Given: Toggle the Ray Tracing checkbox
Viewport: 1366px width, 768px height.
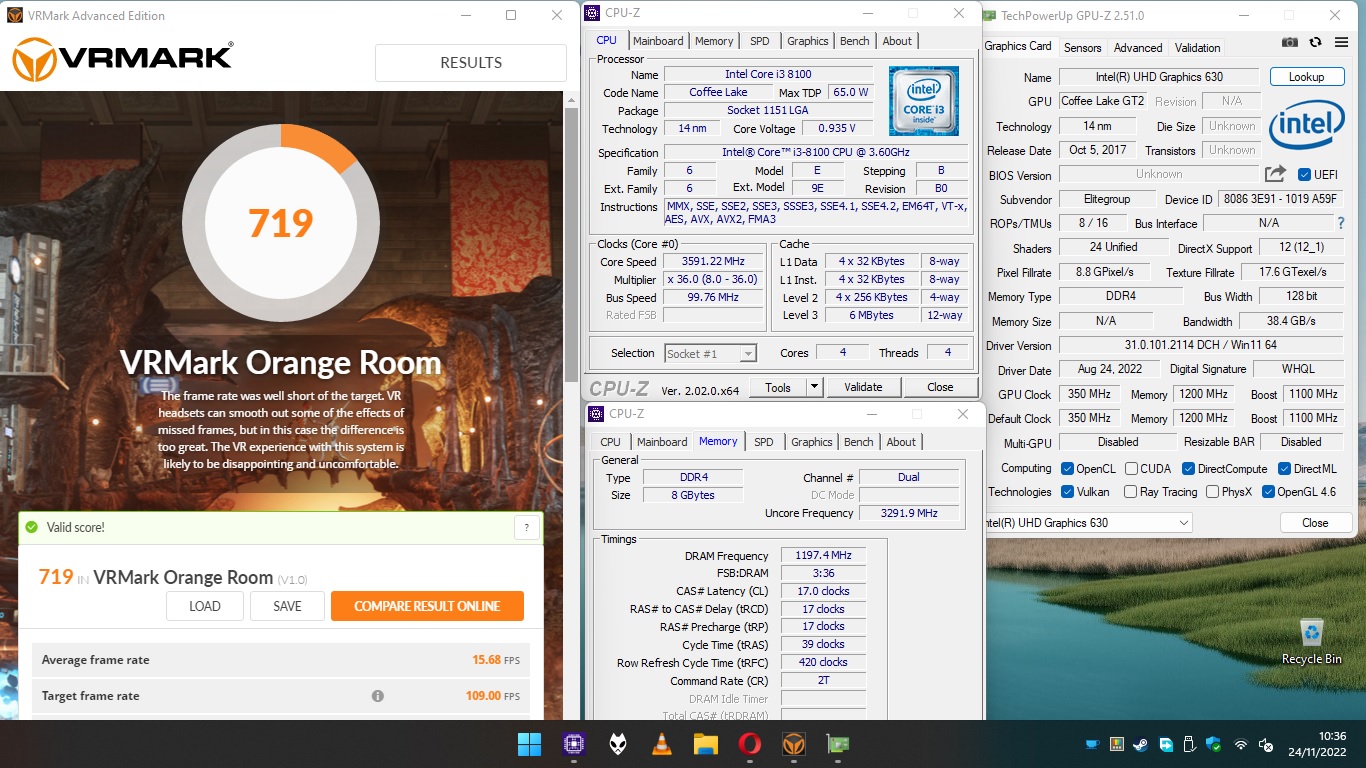Looking at the screenshot, I should click(1130, 492).
